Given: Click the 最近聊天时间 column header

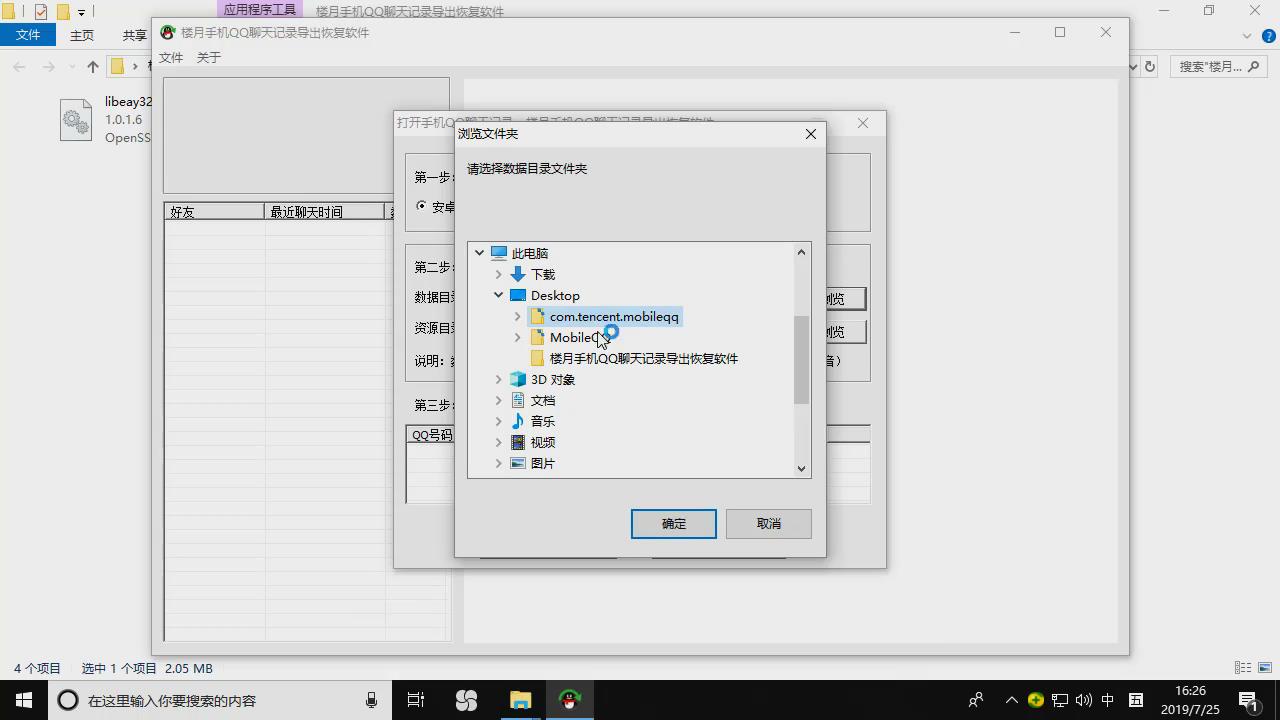Looking at the screenshot, I should pos(325,212).
